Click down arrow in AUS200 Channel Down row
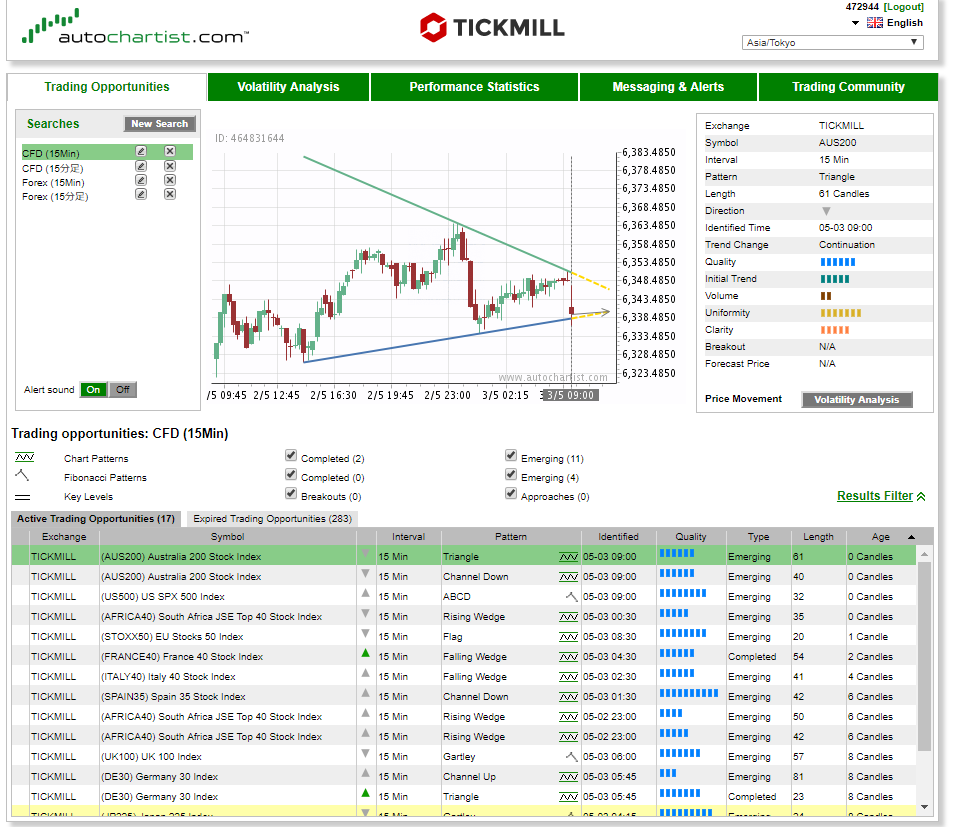The width and height of the screenshot is (956, 827). (x=365, y=573)
